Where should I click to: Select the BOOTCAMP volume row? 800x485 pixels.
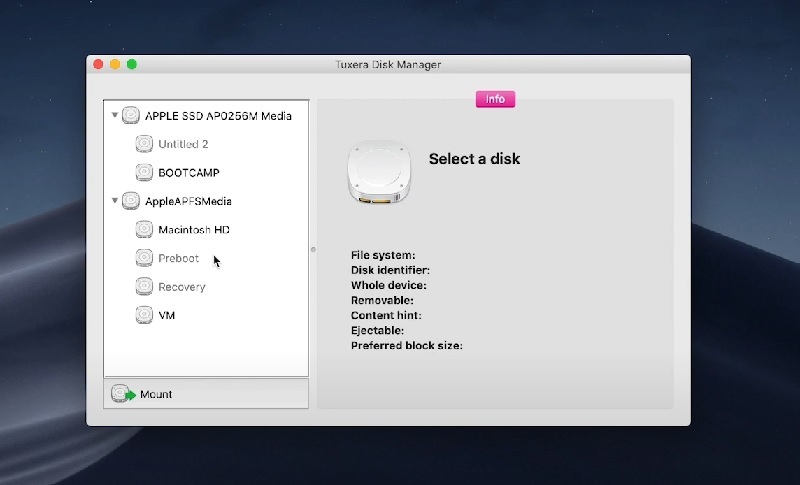(206, 172)
